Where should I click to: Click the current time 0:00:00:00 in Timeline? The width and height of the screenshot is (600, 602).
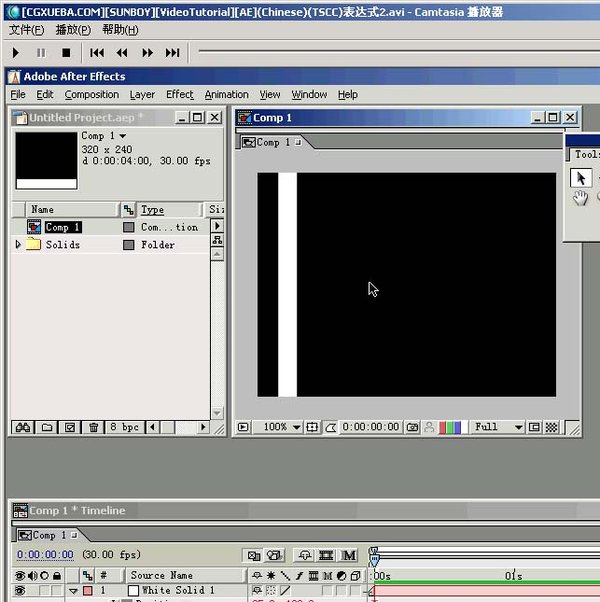45,554
